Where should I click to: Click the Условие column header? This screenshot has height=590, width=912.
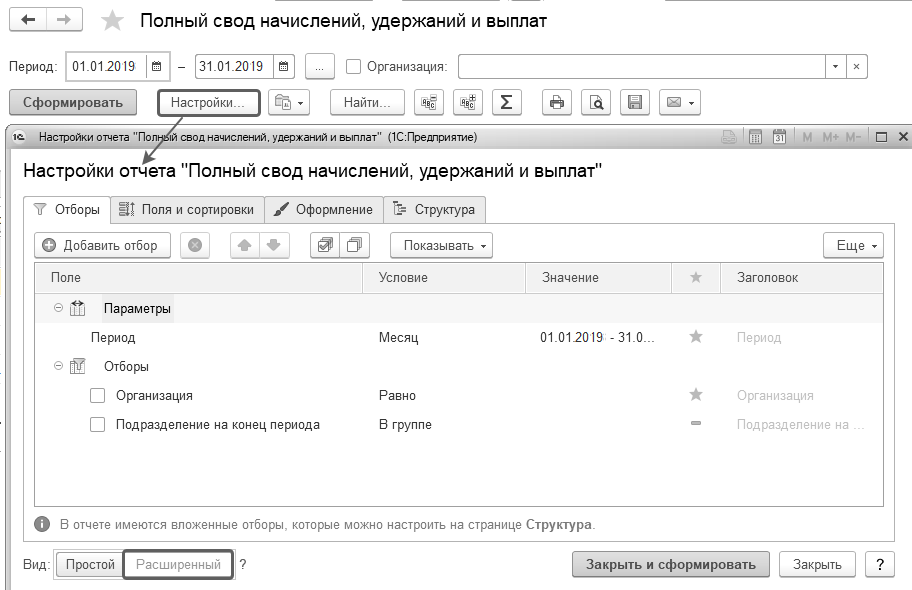pos(444,278)
